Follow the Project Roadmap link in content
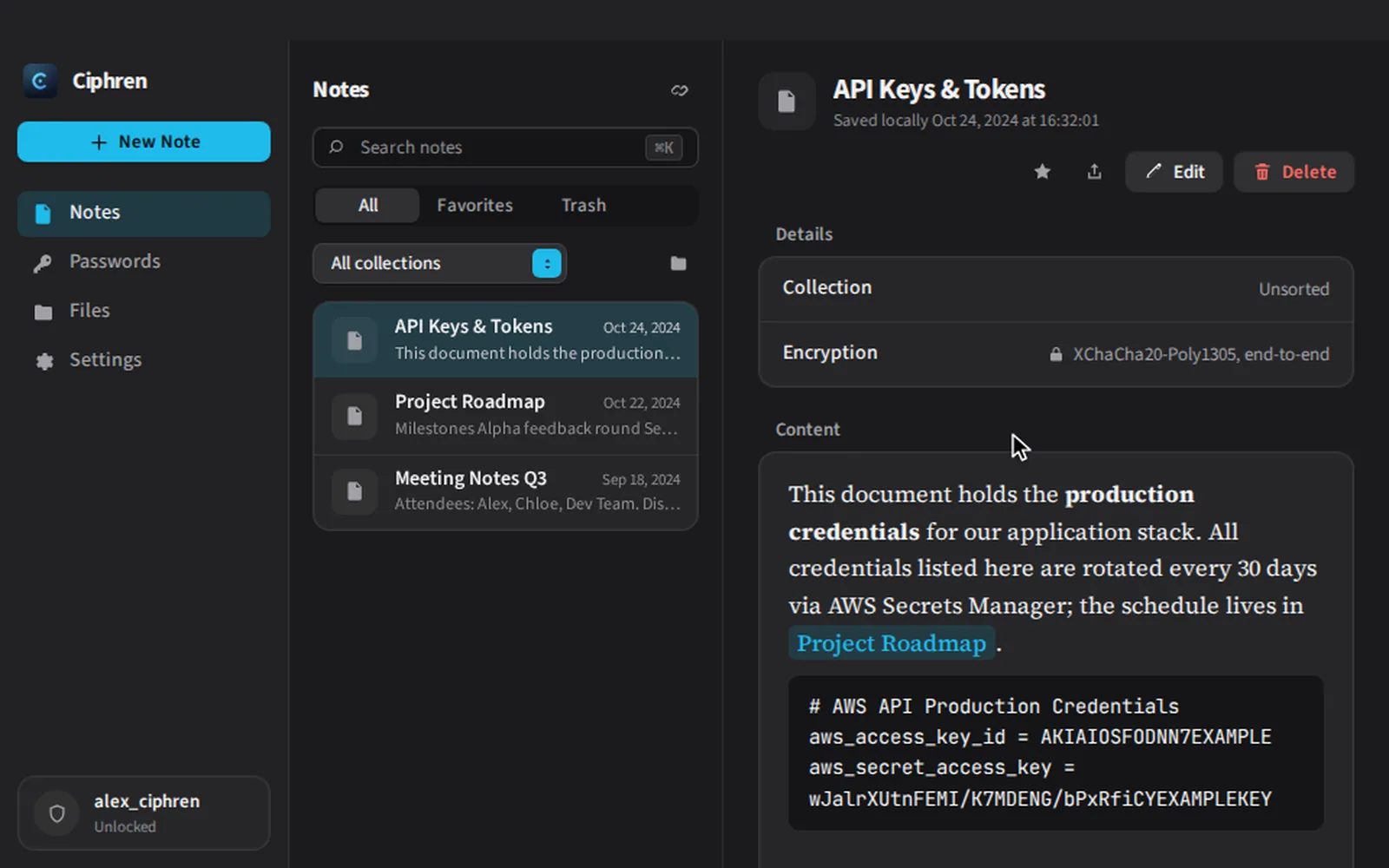The width and height of the screenshot is (1389, 868). pyautogui.click(x=892, y=643)
